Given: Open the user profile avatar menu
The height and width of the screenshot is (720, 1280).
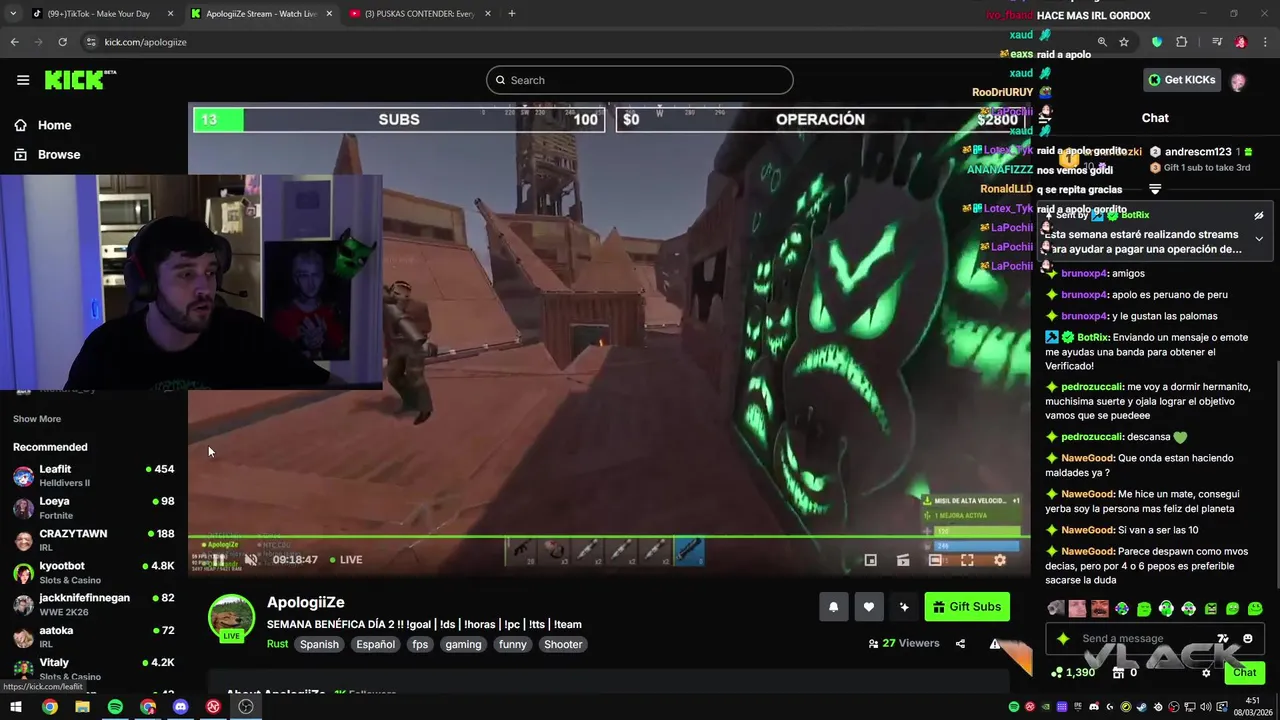Looking at the screenshot, I should (x=1238, y=81).
